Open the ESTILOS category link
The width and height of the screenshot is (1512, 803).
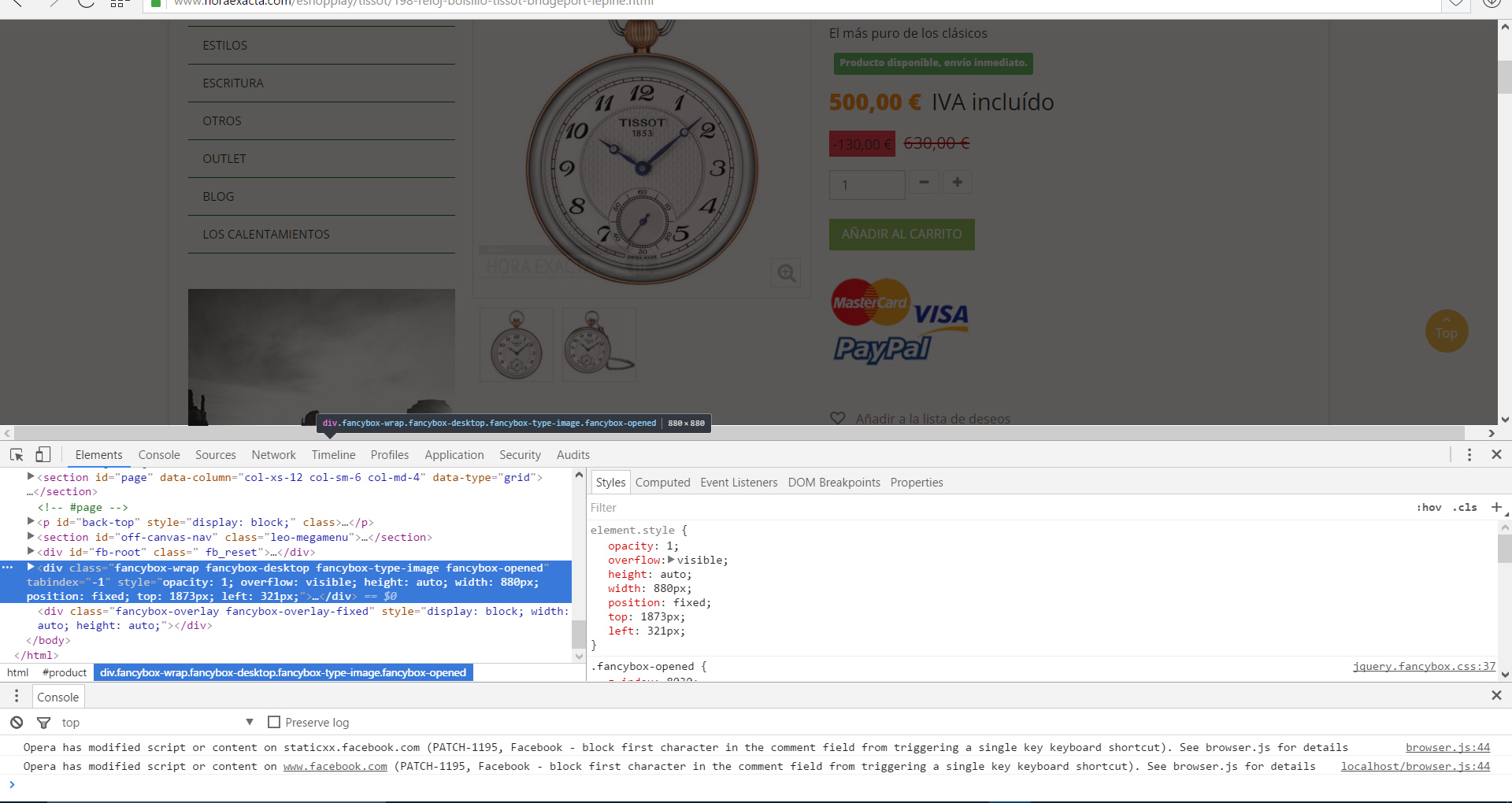point(225,46)
